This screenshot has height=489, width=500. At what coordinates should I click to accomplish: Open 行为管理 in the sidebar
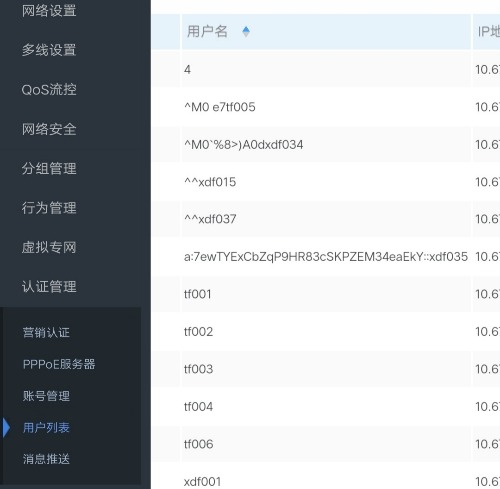pos(49,208)
